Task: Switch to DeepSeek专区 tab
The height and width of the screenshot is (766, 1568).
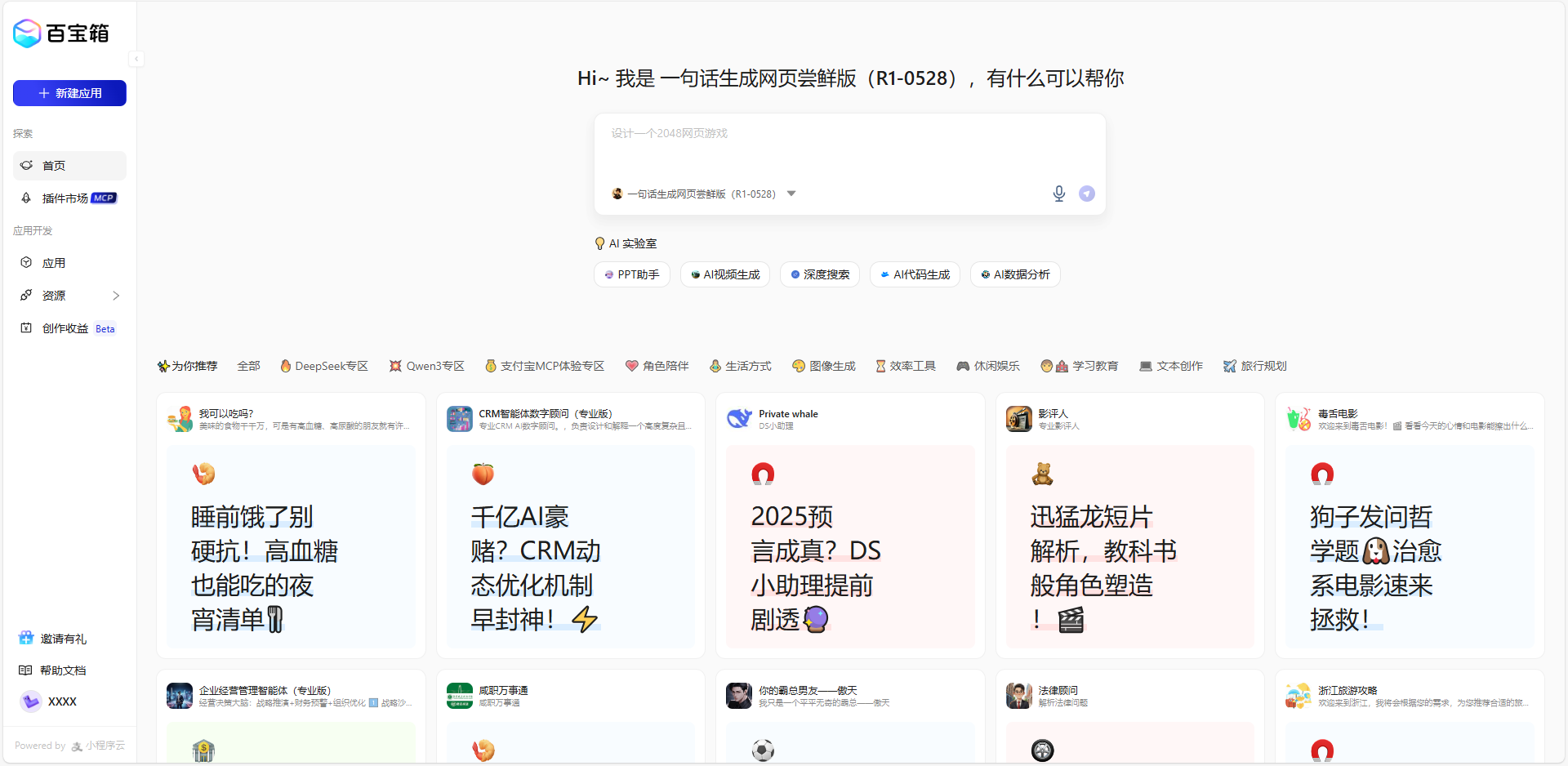Action: (324, 366)
